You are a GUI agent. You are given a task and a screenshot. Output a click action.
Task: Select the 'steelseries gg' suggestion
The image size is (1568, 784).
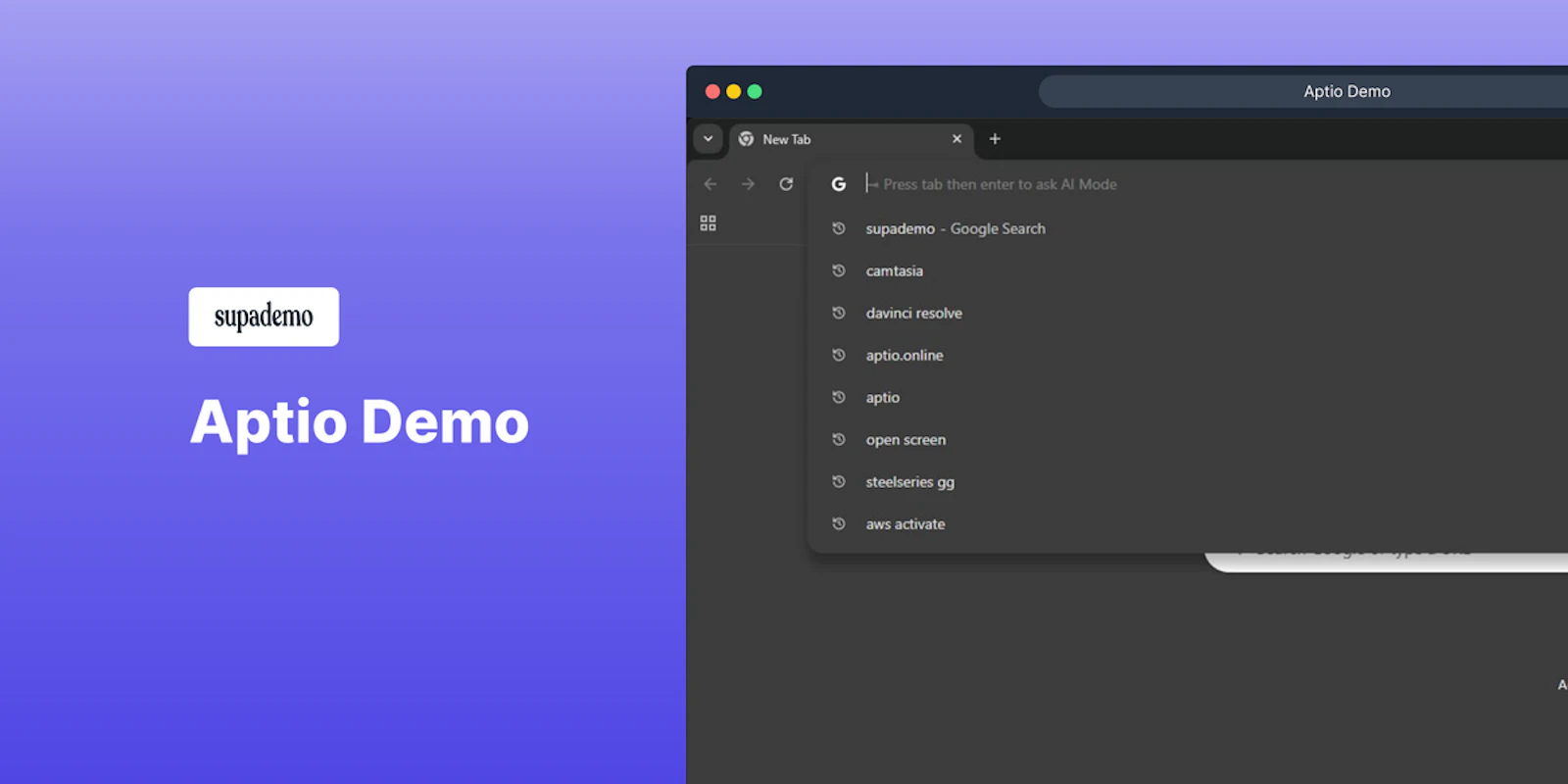point(1188,481)
